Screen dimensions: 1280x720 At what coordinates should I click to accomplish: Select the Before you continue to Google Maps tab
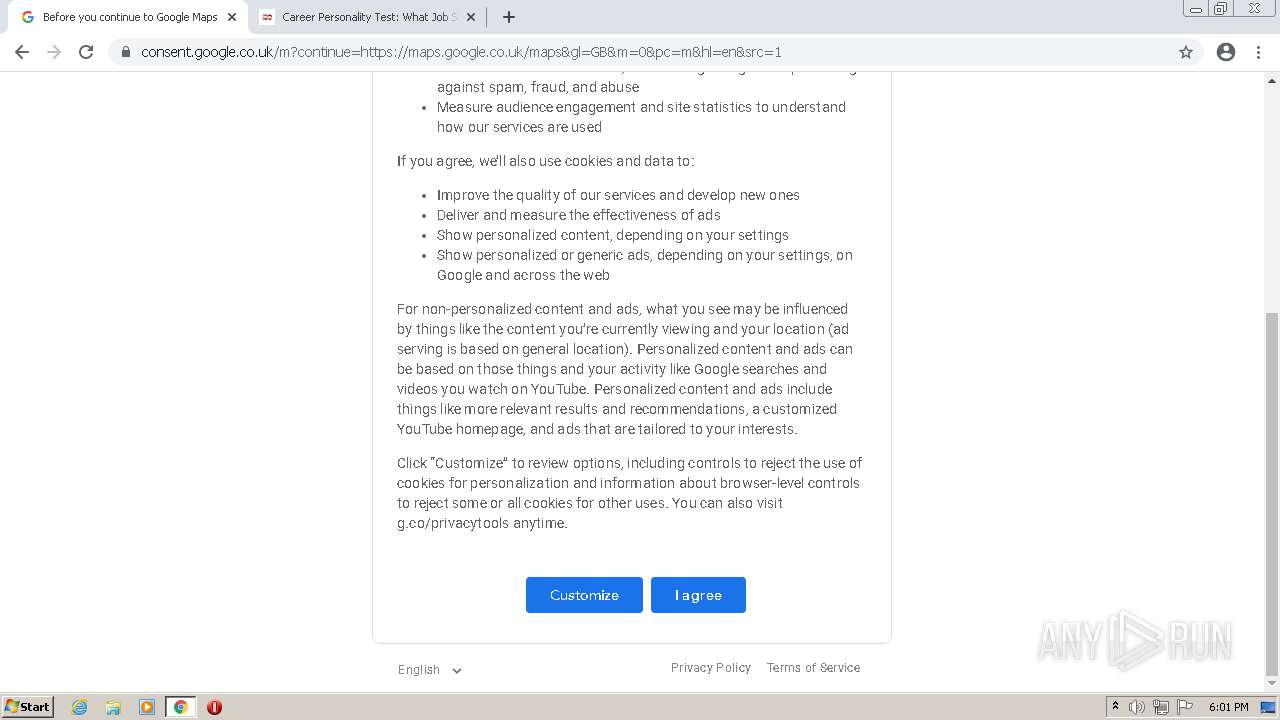click(x=129, y=17)
